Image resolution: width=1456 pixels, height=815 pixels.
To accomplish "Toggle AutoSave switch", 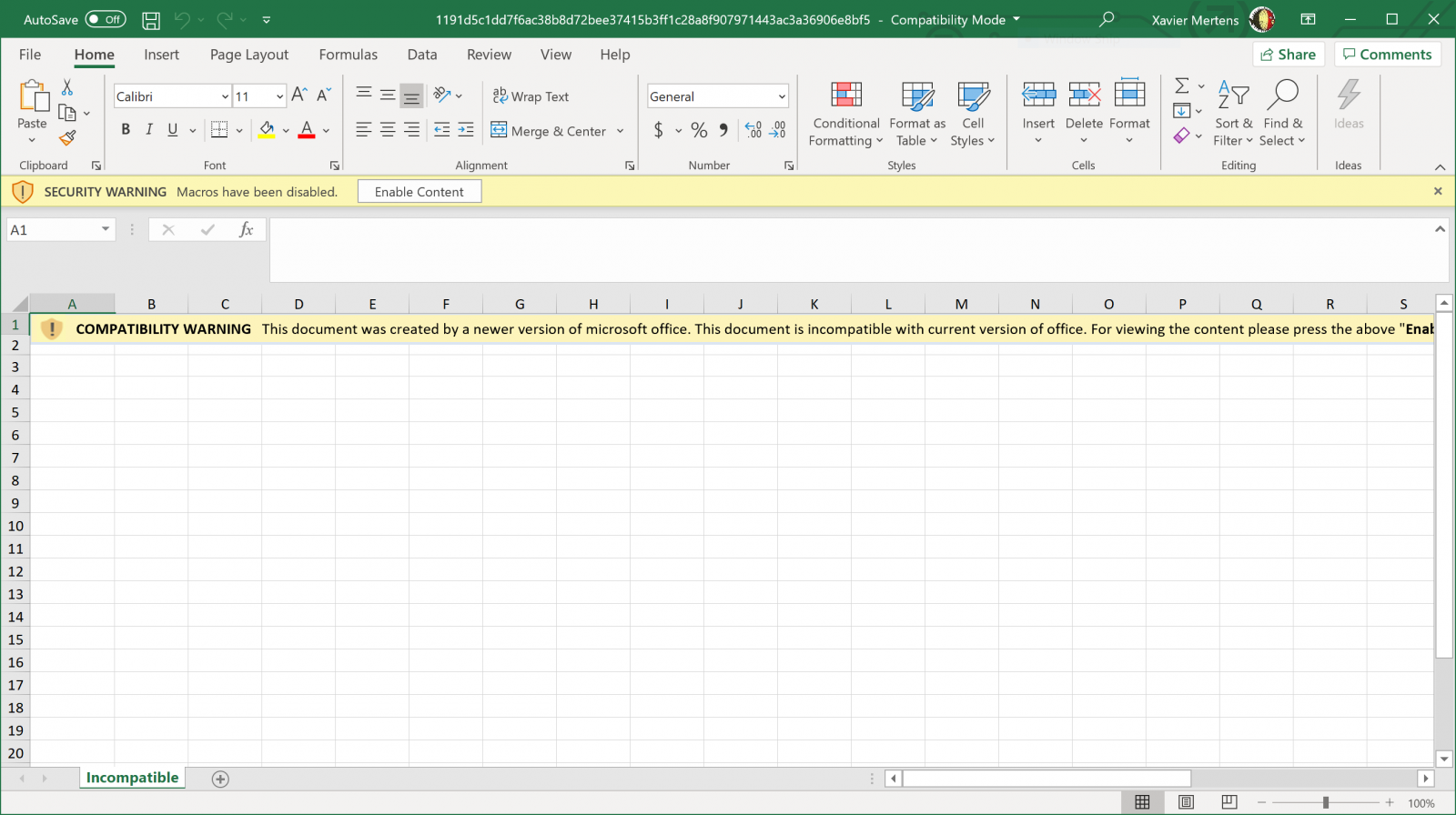I will [106, 19].
